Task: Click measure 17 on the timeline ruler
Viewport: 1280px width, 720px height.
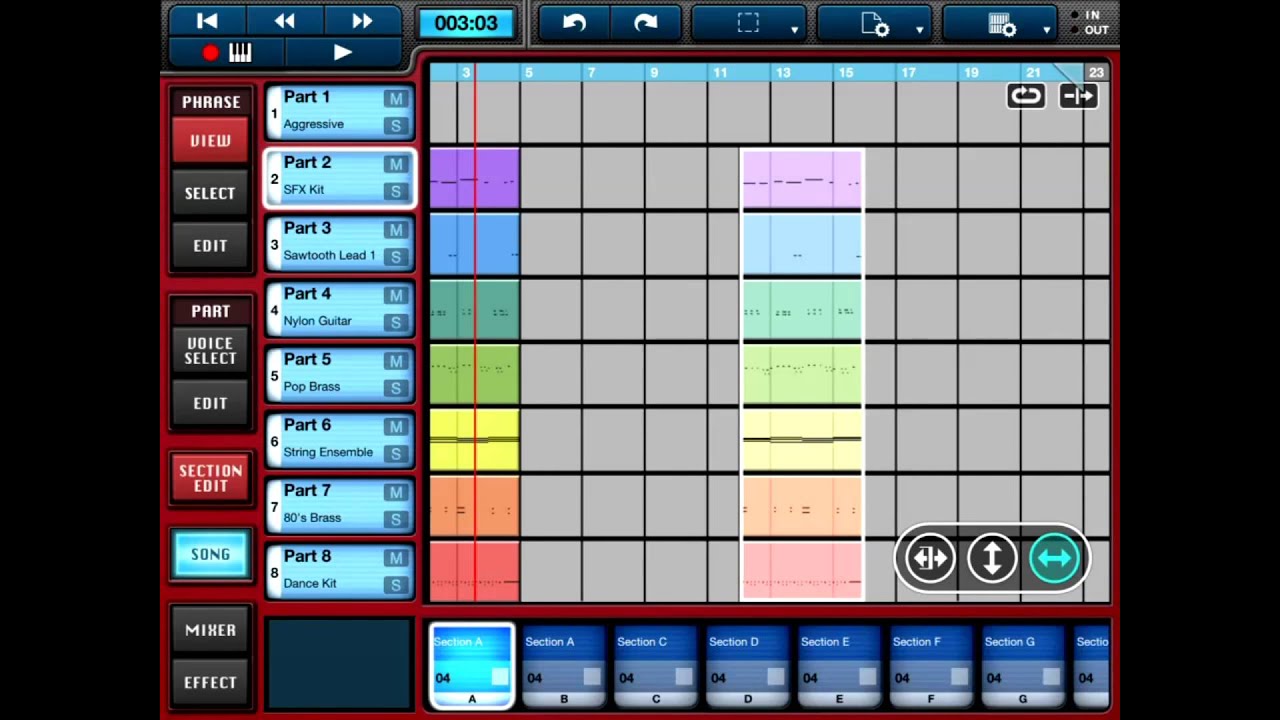Action: tap(908, 72)
